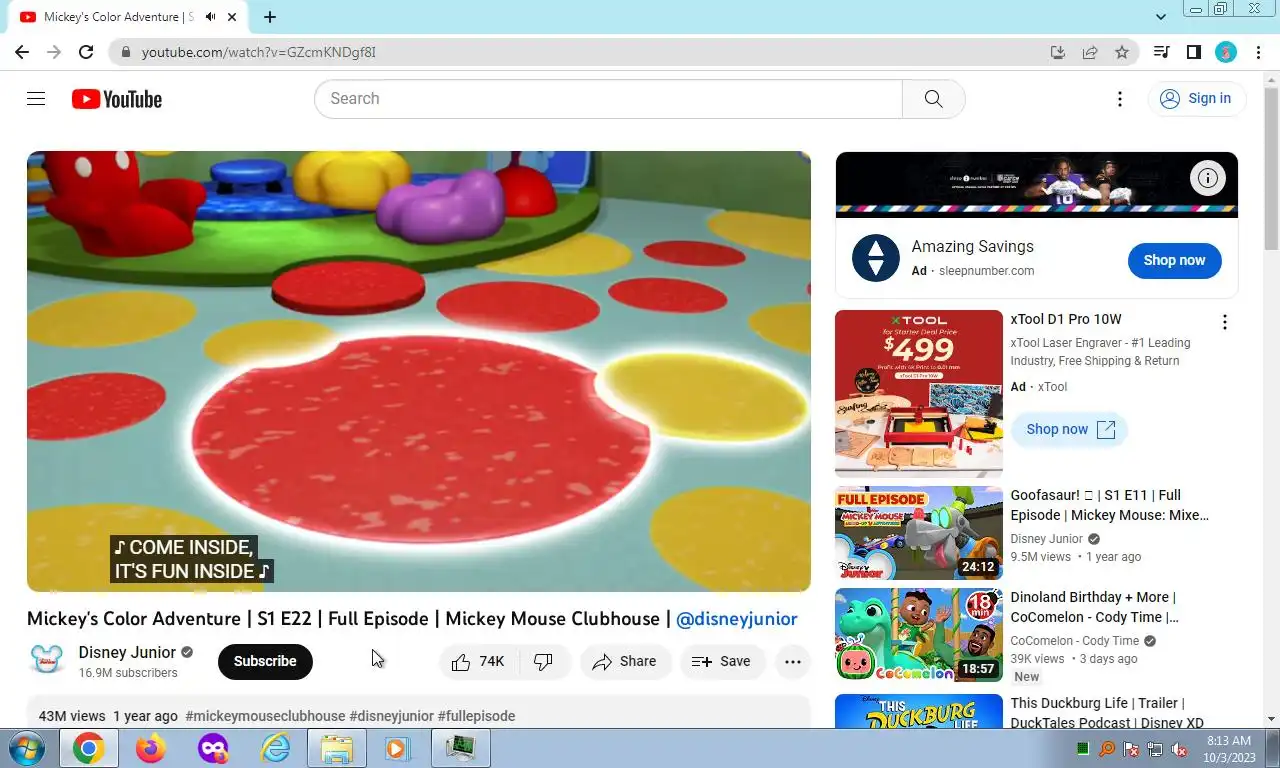Open Windows Media Player taskbar icon
The height and width of the screenshot is (768, 1280).
398,748
